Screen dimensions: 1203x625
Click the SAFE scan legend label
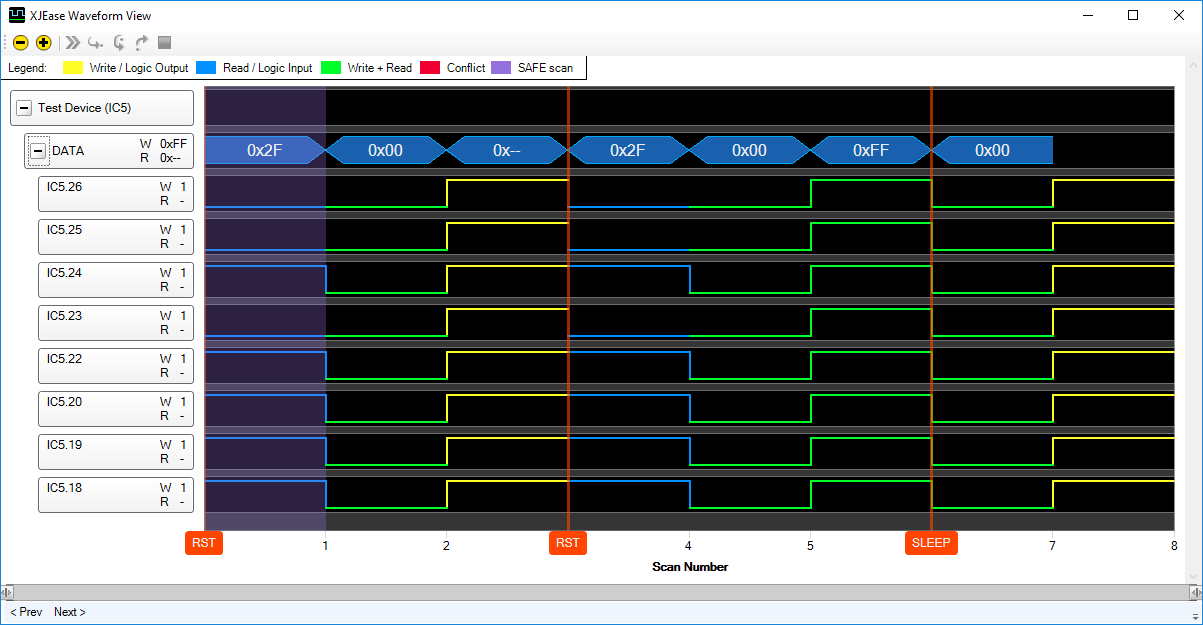(546, 68)
